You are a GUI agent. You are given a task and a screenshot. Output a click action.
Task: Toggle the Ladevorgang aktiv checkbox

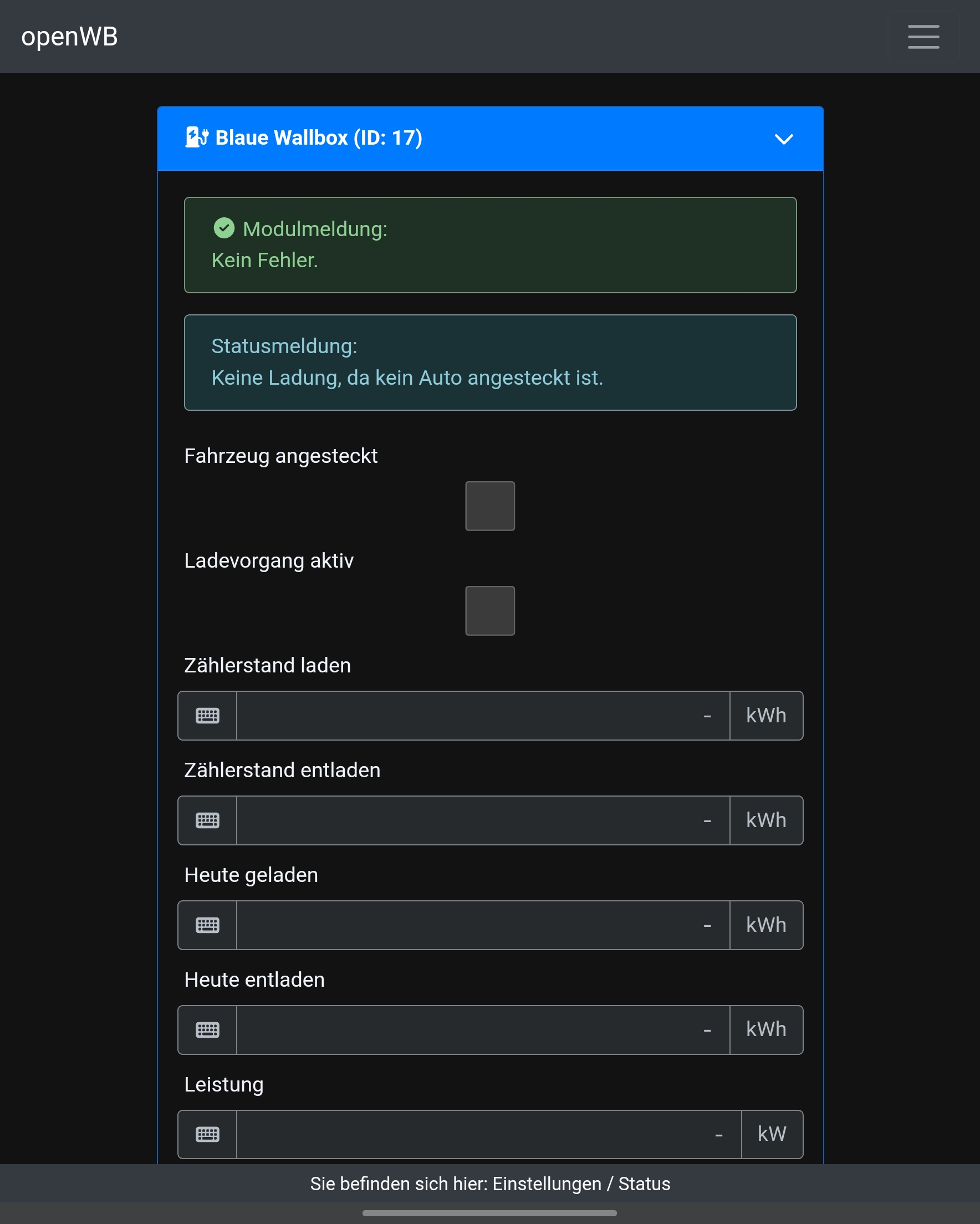click(490, 611)
